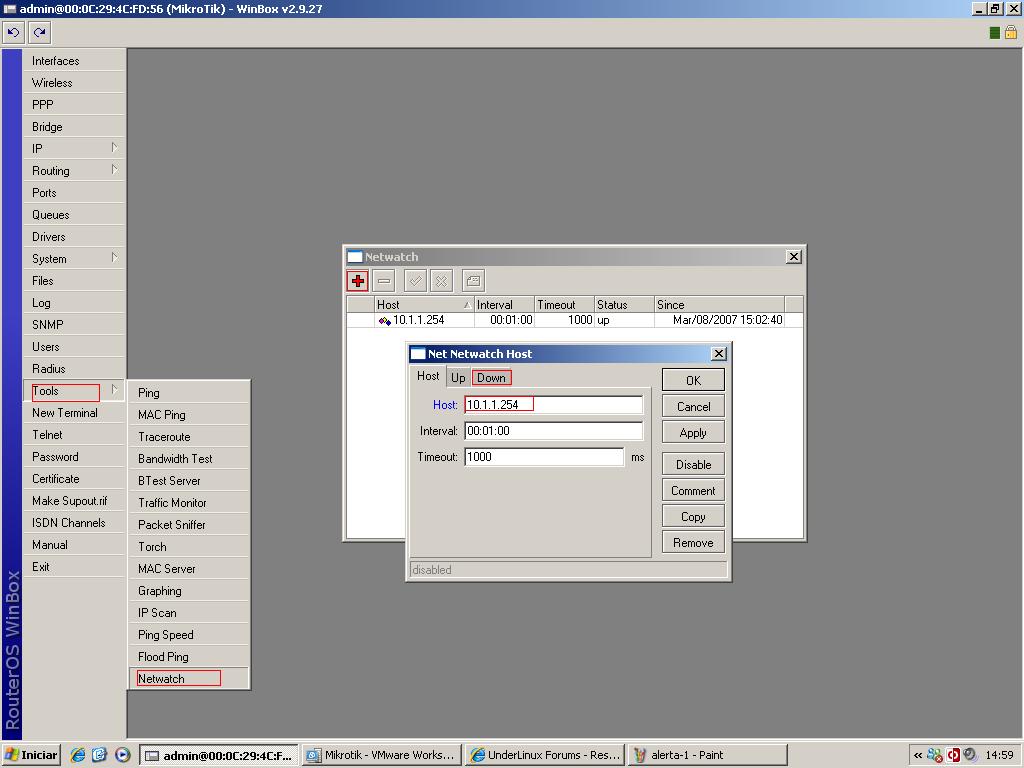
Task: Click the Timeout column header
Action: click(564, 304)
